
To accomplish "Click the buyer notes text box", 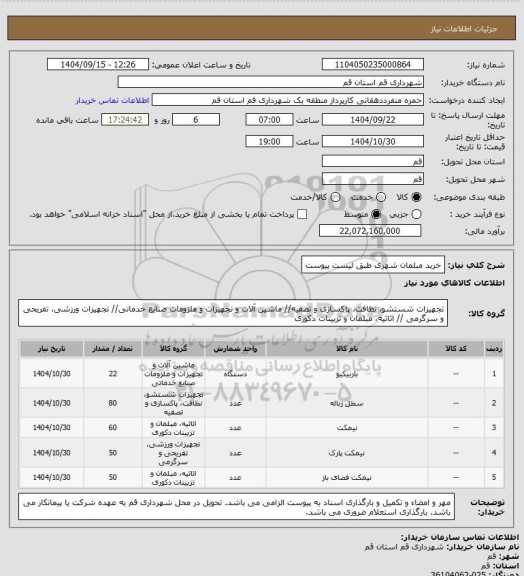I will [237, 507].
